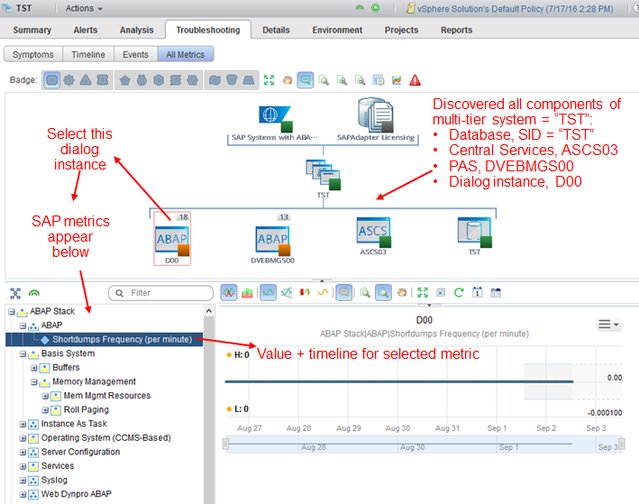Collapse the Basis System tree node

[23, 354]
